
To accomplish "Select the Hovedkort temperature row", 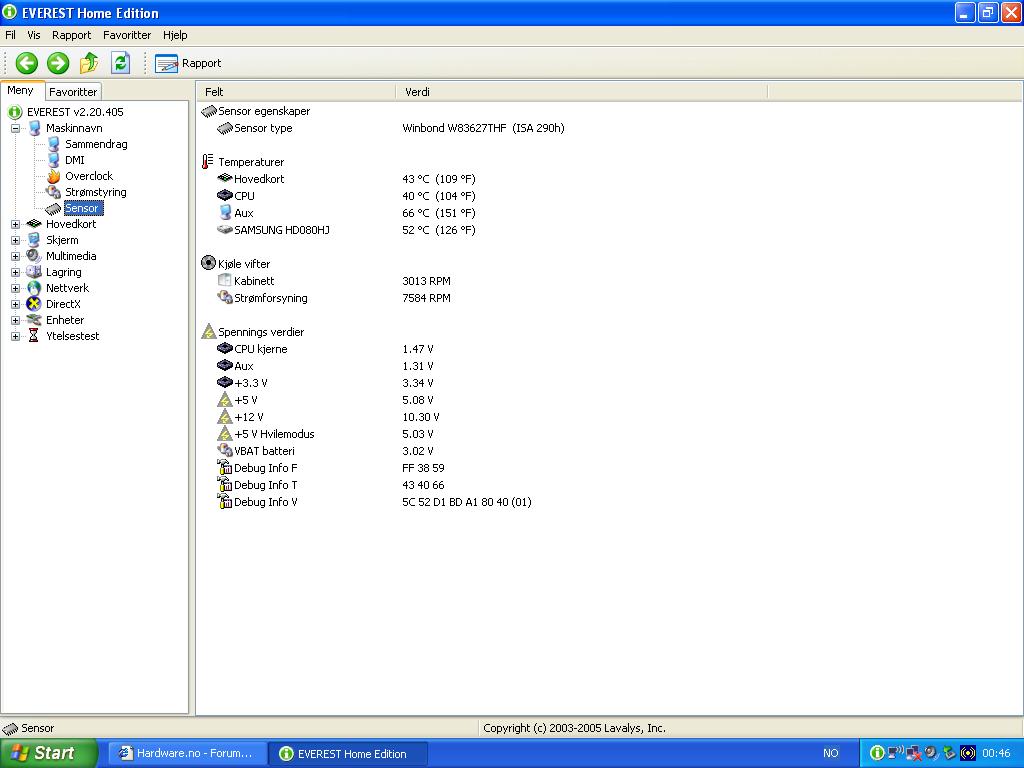I will tap(346, 179).
